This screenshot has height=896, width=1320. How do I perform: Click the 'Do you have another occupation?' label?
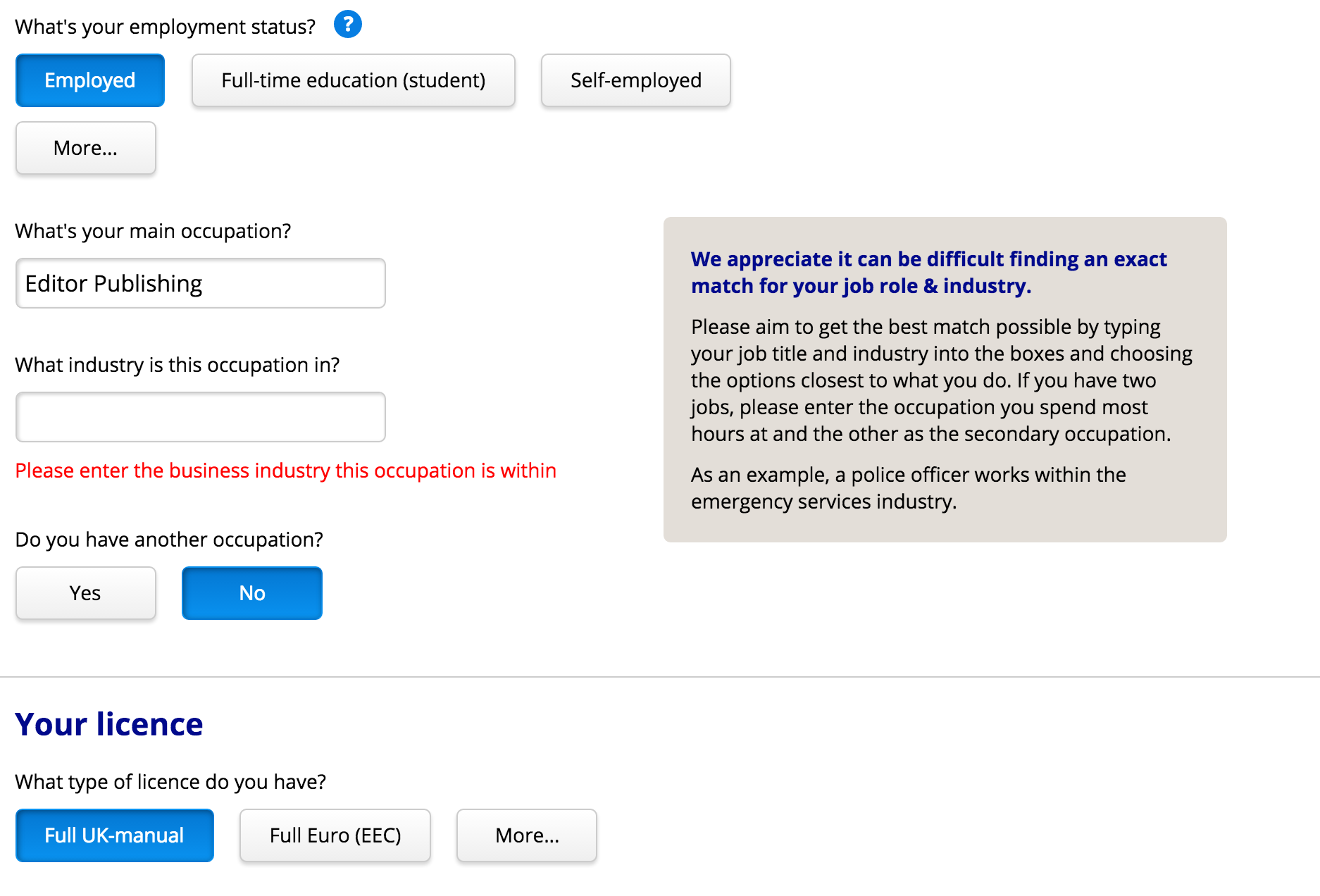169,540
